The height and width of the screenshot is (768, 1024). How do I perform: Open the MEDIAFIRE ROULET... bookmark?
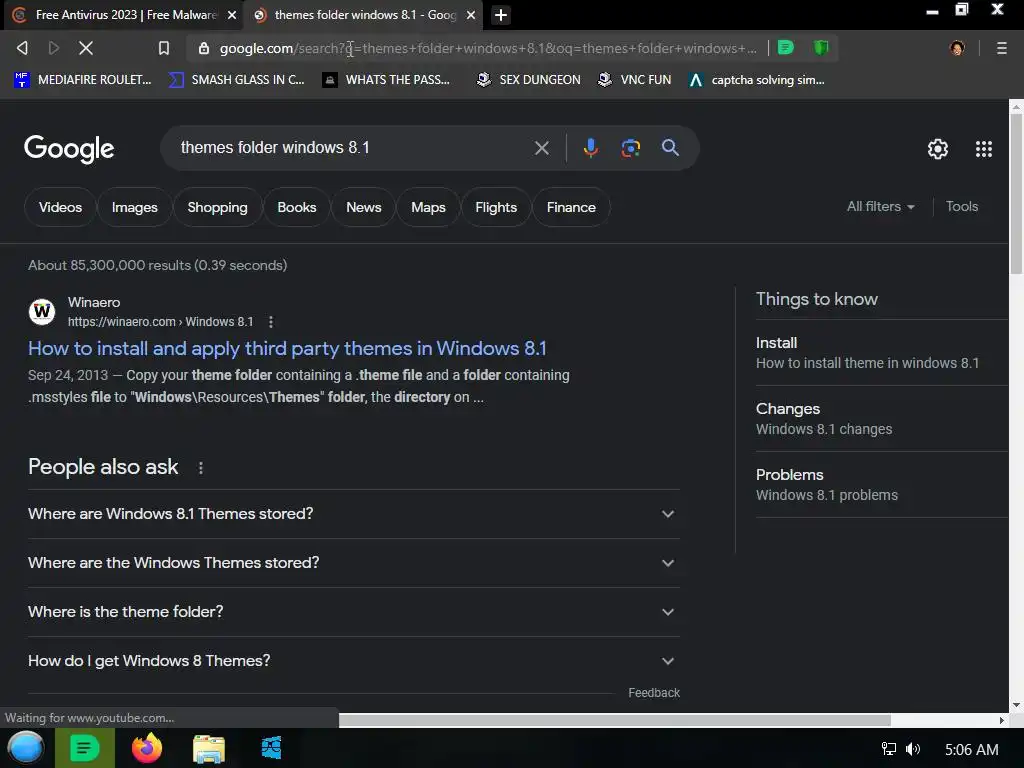(x=83, y=80)
